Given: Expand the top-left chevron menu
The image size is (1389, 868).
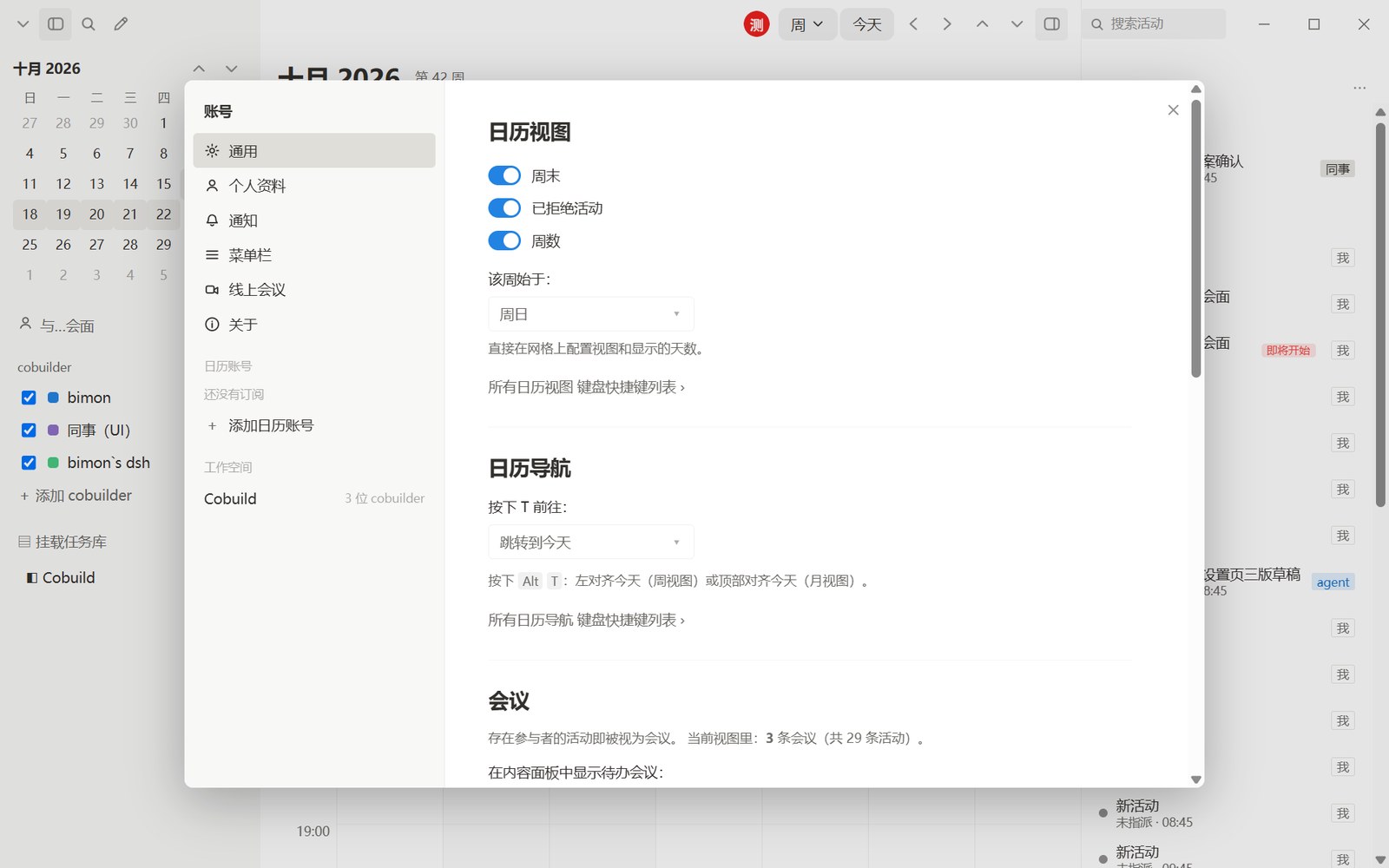Looking at the screenshot, I should pyautogui.click(x=23, y=24).
